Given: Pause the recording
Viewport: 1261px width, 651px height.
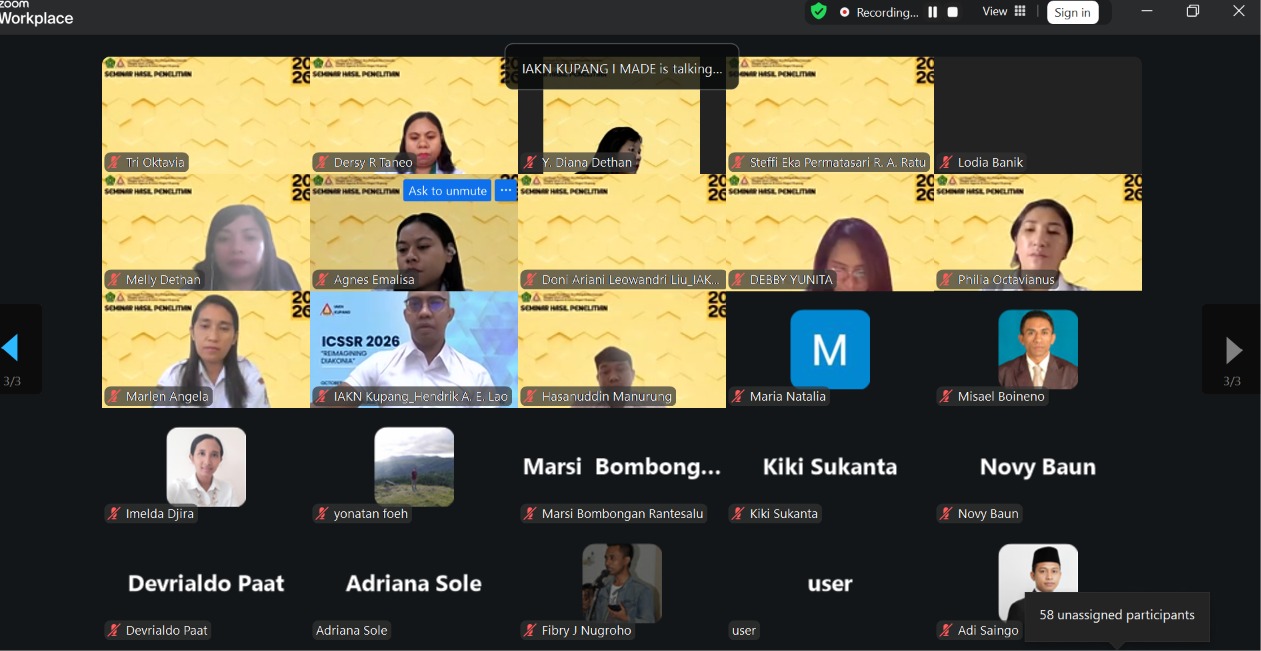Looking at the screenshot, I should (x=933, y=12).
